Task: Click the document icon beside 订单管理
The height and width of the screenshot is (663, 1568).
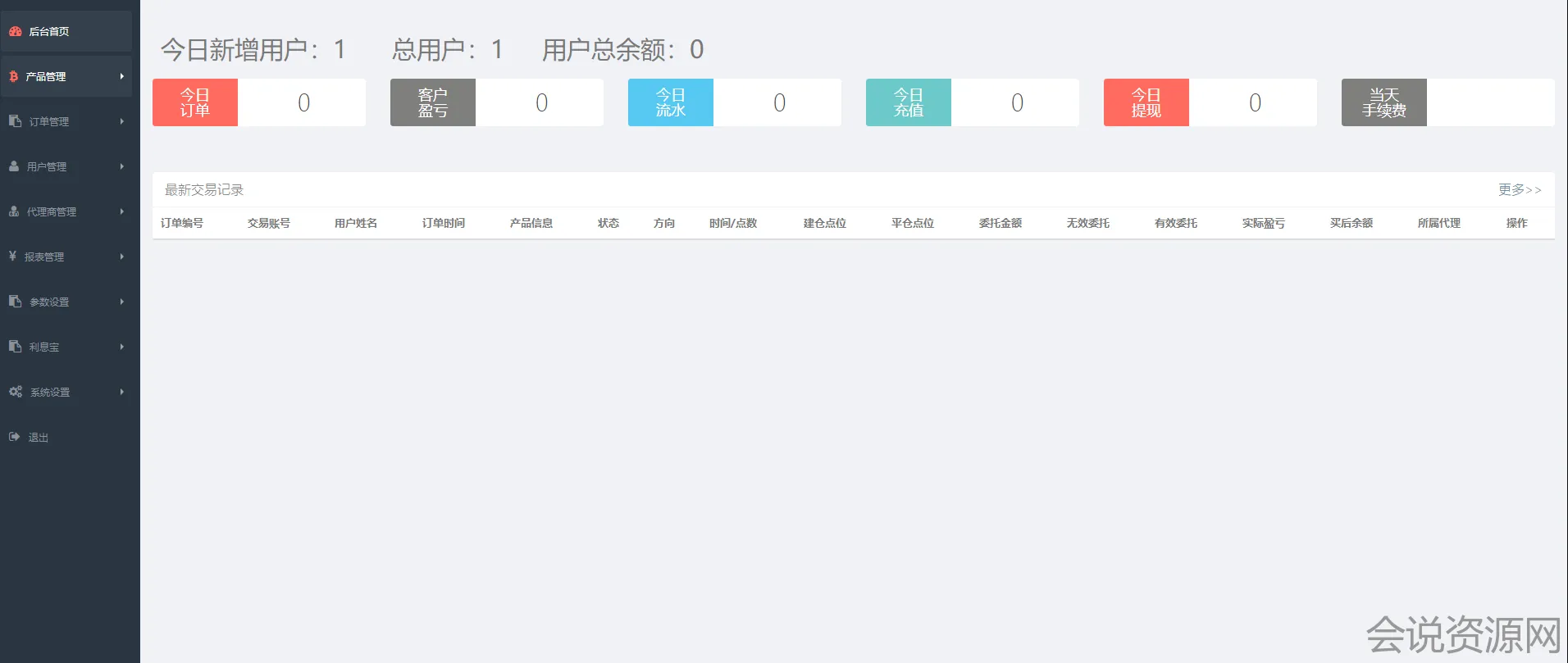Action: coord(15,121)
